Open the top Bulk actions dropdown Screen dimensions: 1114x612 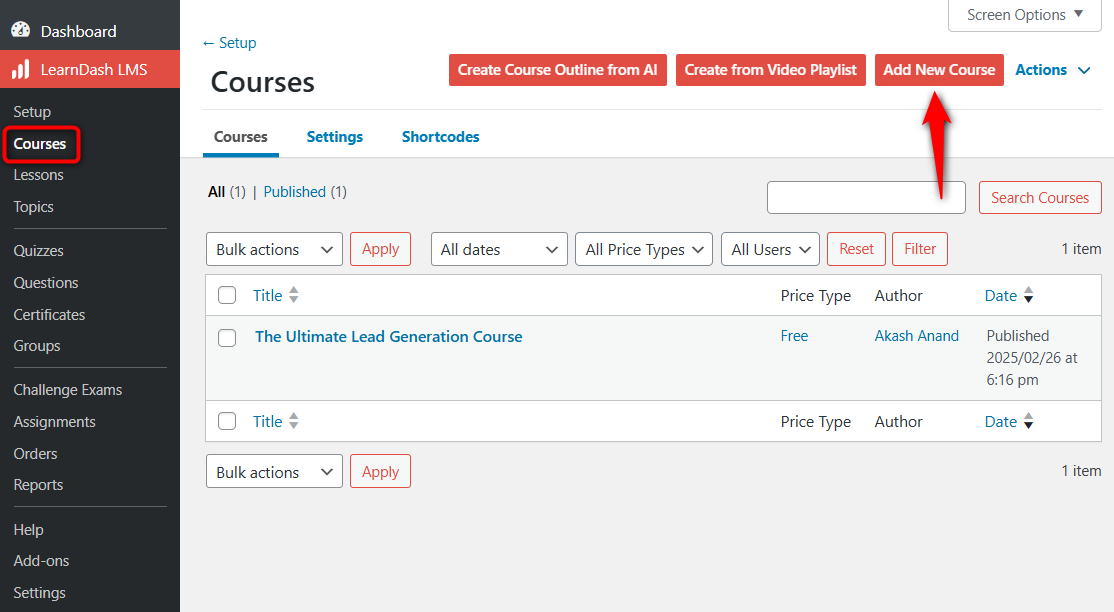(274, 249)
